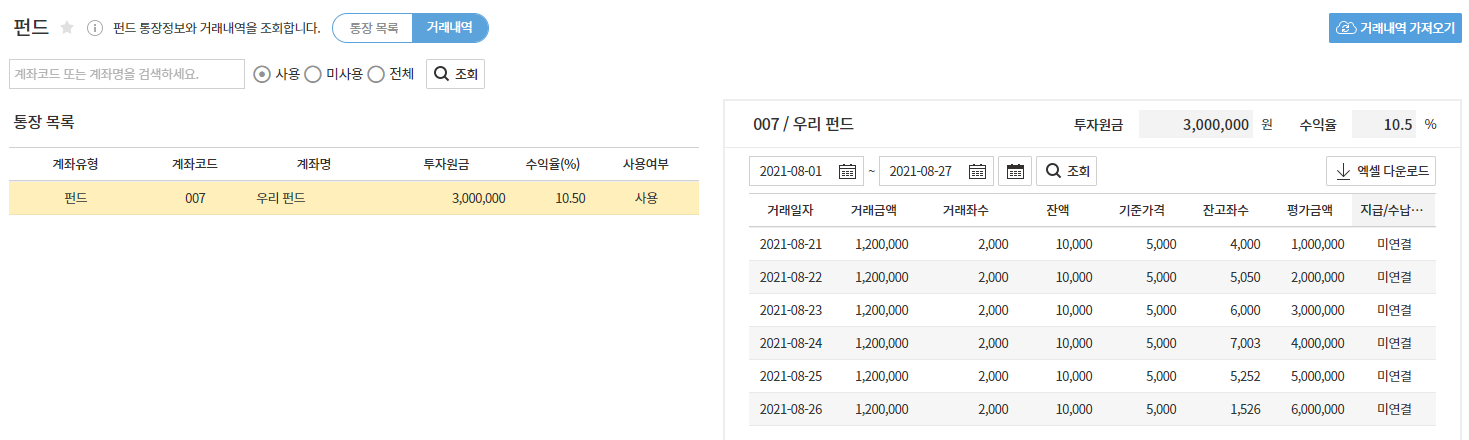Click the 조회 search button near account filter
Screen dimensions: 1469x440
coord(455,74)
